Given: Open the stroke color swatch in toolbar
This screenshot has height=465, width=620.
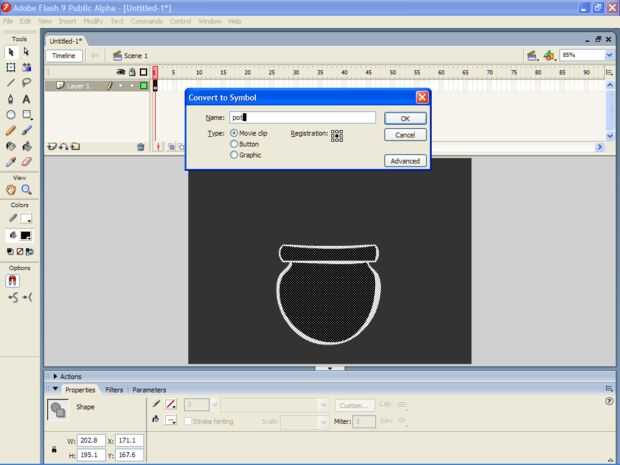Looking at the screenshot, I should pos(26,219).
